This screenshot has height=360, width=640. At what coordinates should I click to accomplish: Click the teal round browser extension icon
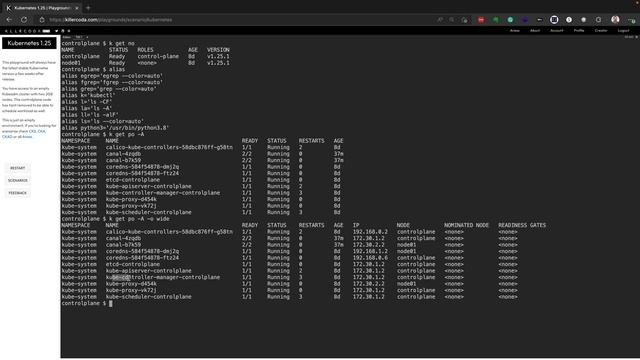[x=510, y=20]
